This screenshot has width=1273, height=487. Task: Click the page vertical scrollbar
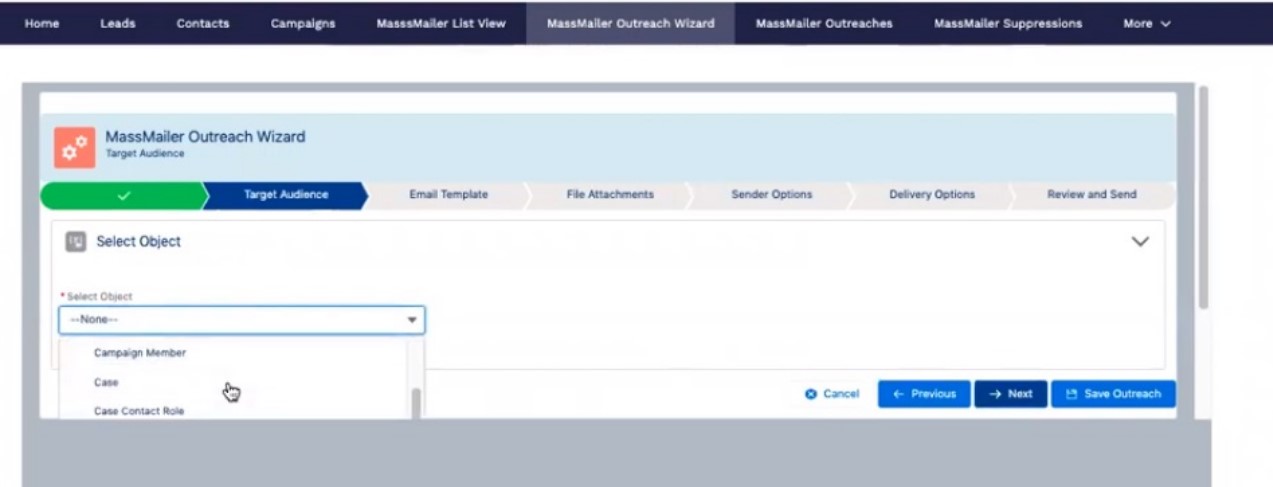pos(1203,197)
